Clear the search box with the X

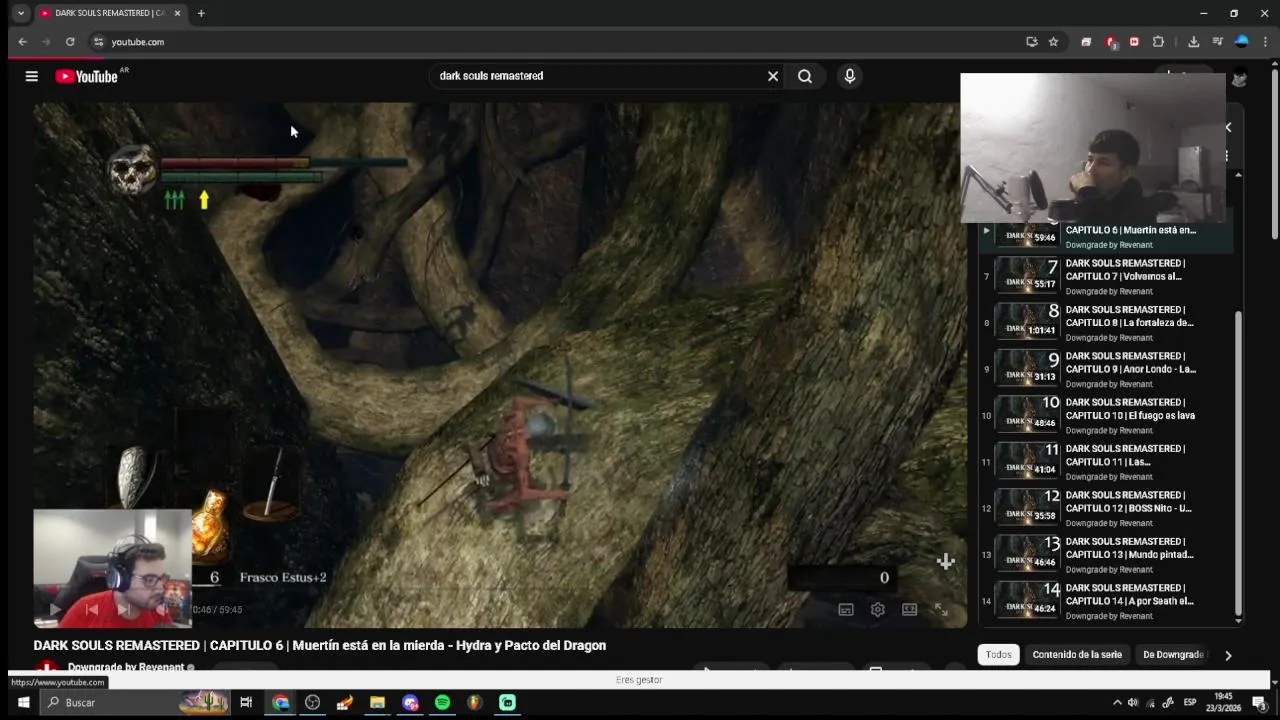(x=773, y=76)
